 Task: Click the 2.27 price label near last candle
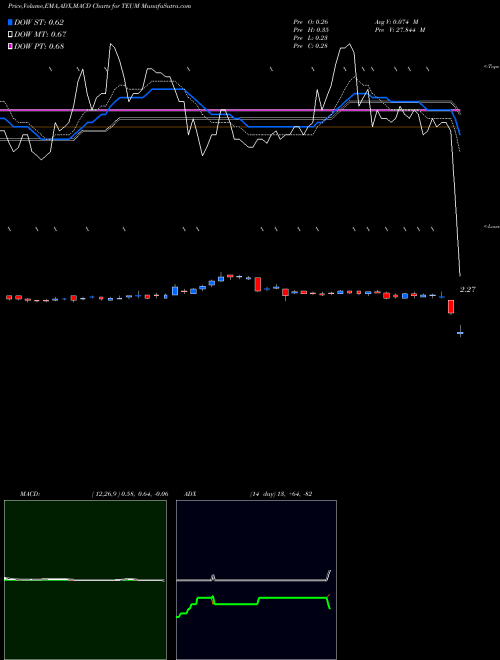click(x=468, y=290)
